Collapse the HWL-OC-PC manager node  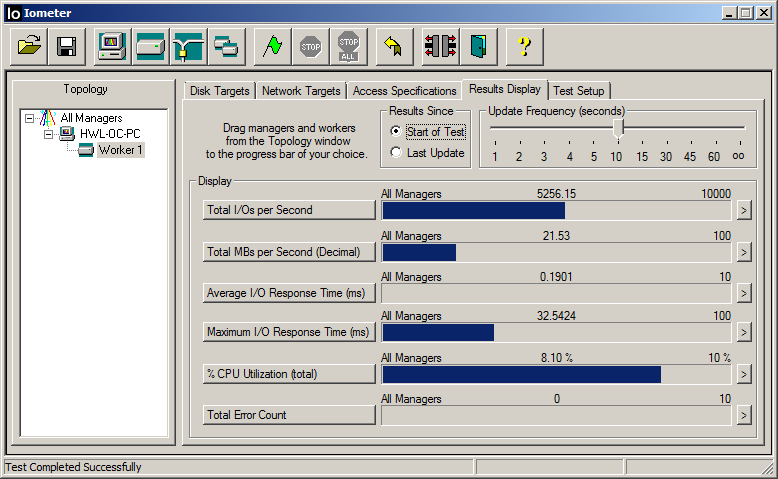pyautogui.click(x=48, y=134)
